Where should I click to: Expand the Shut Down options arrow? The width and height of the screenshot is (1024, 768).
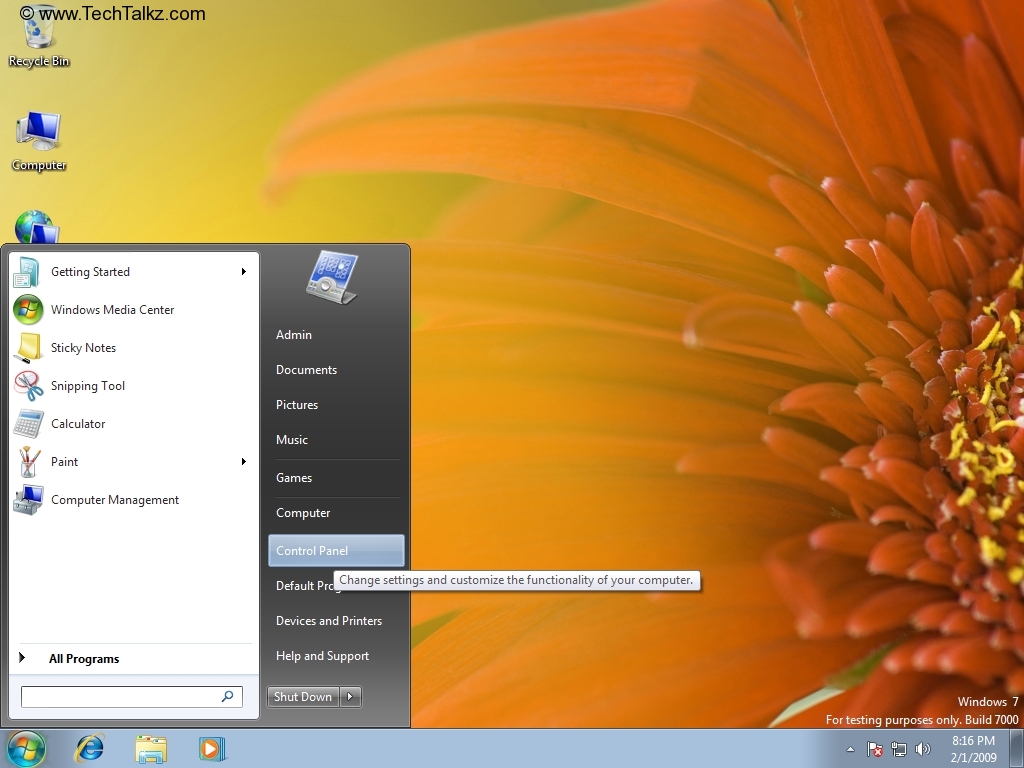pyautogui.click(x=349, y=696)
